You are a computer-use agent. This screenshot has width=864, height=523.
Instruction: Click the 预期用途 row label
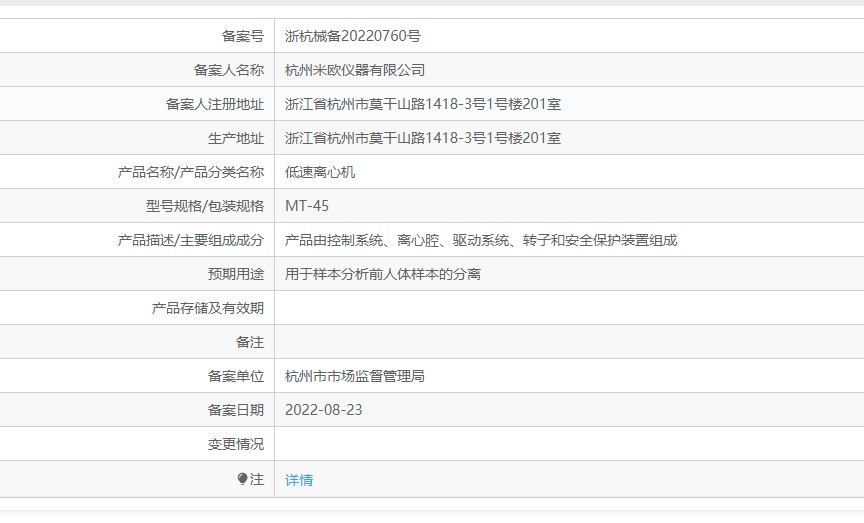[x=236, y=274]
